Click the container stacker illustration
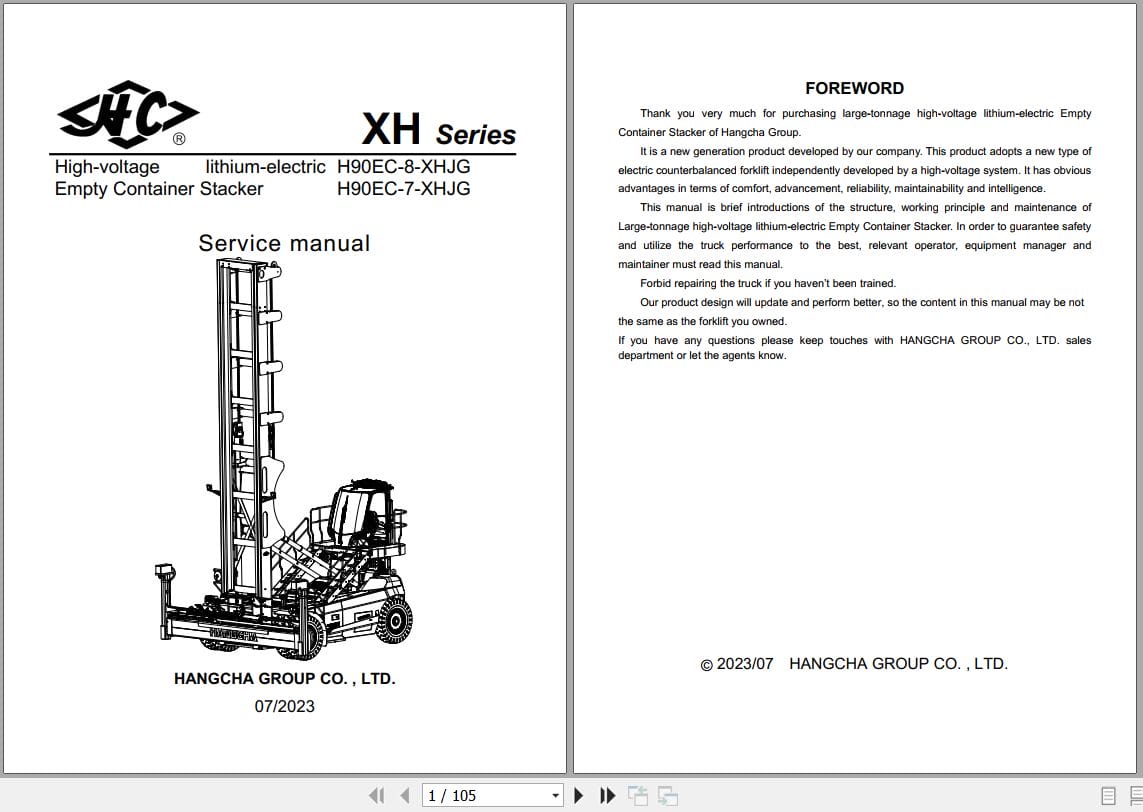Image resolution: width=1143 pixels, height=812 pixels. 284,458
